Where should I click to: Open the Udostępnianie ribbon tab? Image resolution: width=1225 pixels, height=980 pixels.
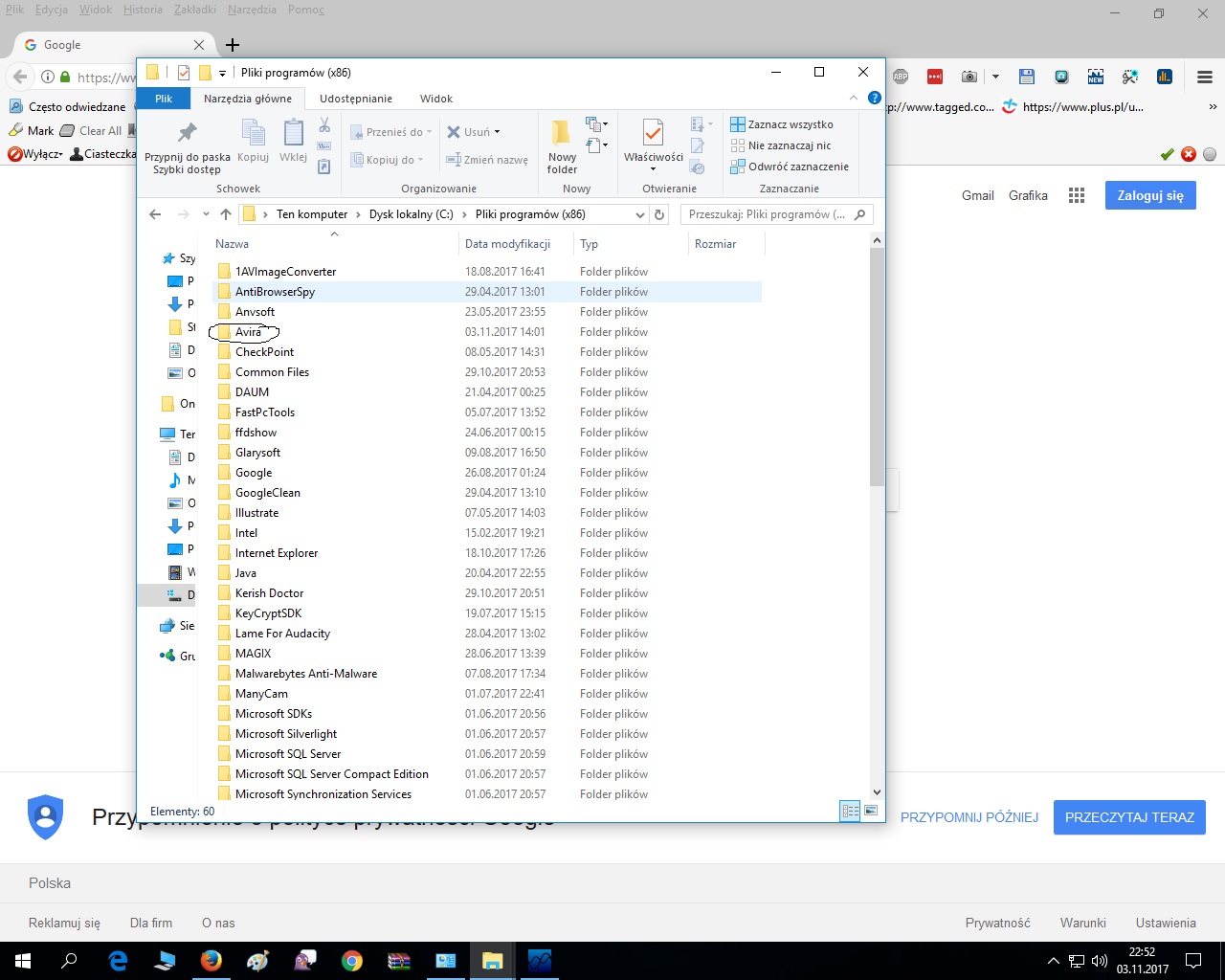pyautogui.click(x=355, y=99)
